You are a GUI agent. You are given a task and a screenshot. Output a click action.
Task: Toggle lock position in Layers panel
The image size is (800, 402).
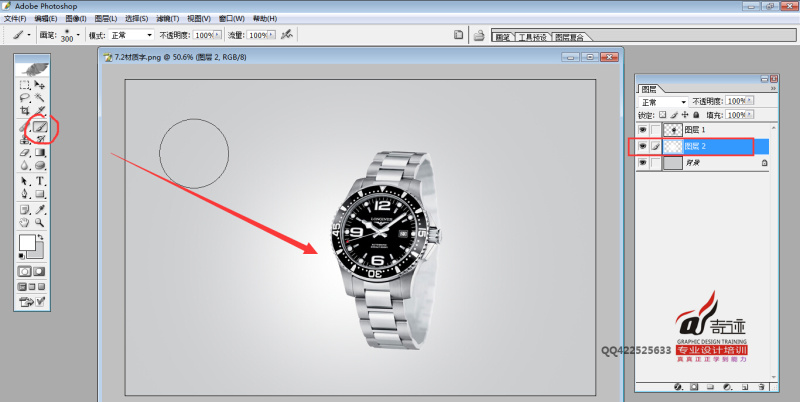pos(685,115)
